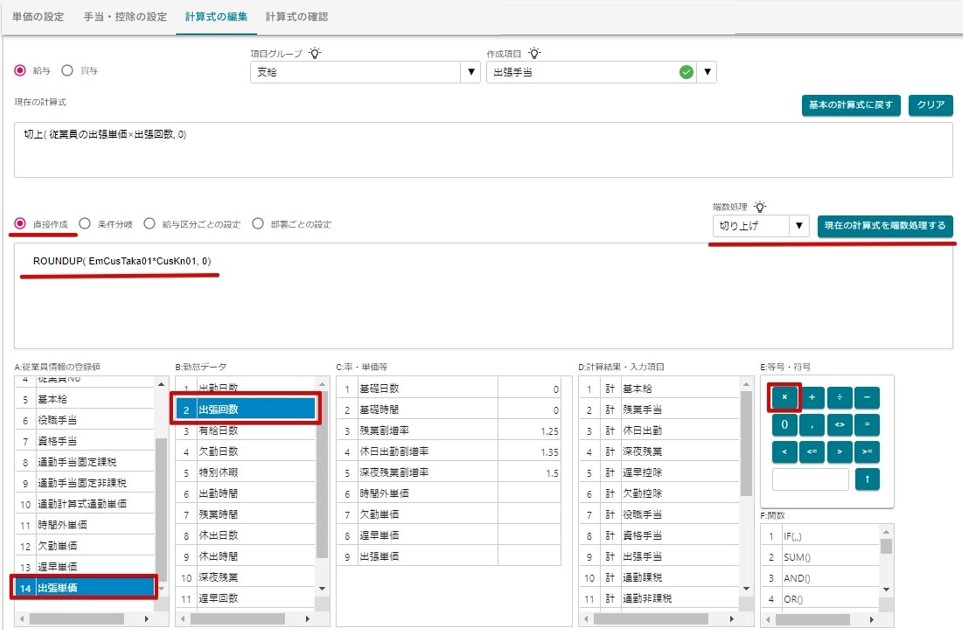This screenshot has width=963, height=630.
Task: Click the green check icon in 出張手当 field
Action: pyautogui.click(x=687, y=72)
